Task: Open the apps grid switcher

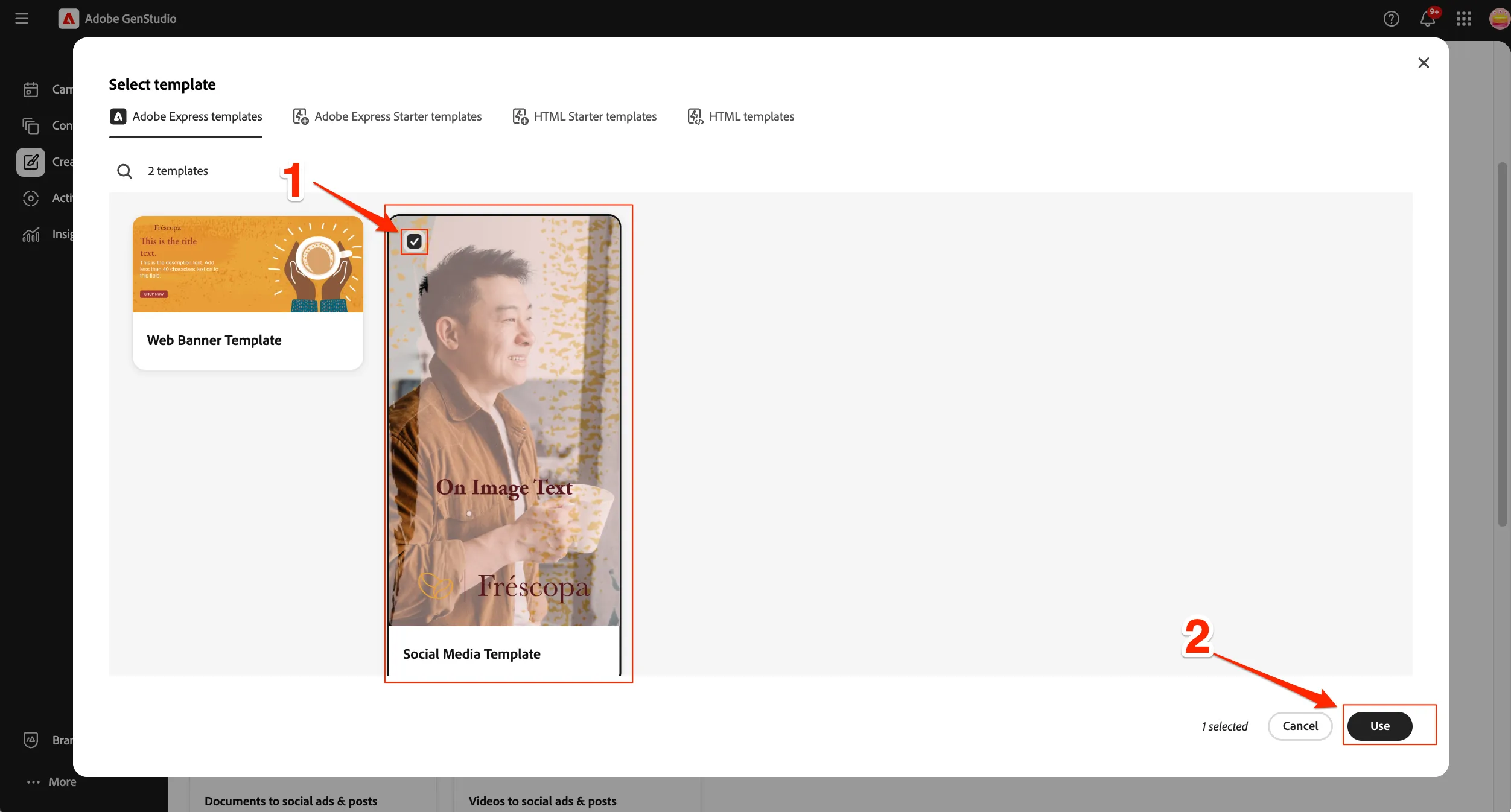Action: pos(1463,19)
